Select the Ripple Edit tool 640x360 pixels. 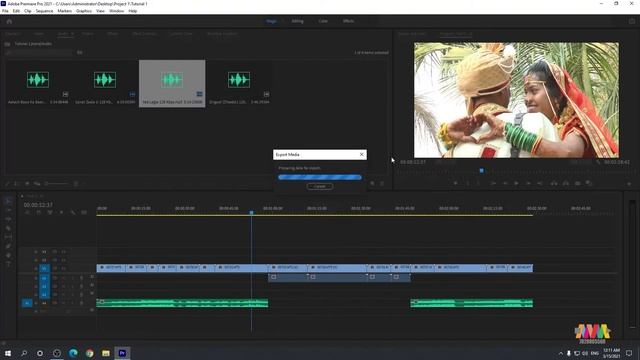[x=8, y=219]
